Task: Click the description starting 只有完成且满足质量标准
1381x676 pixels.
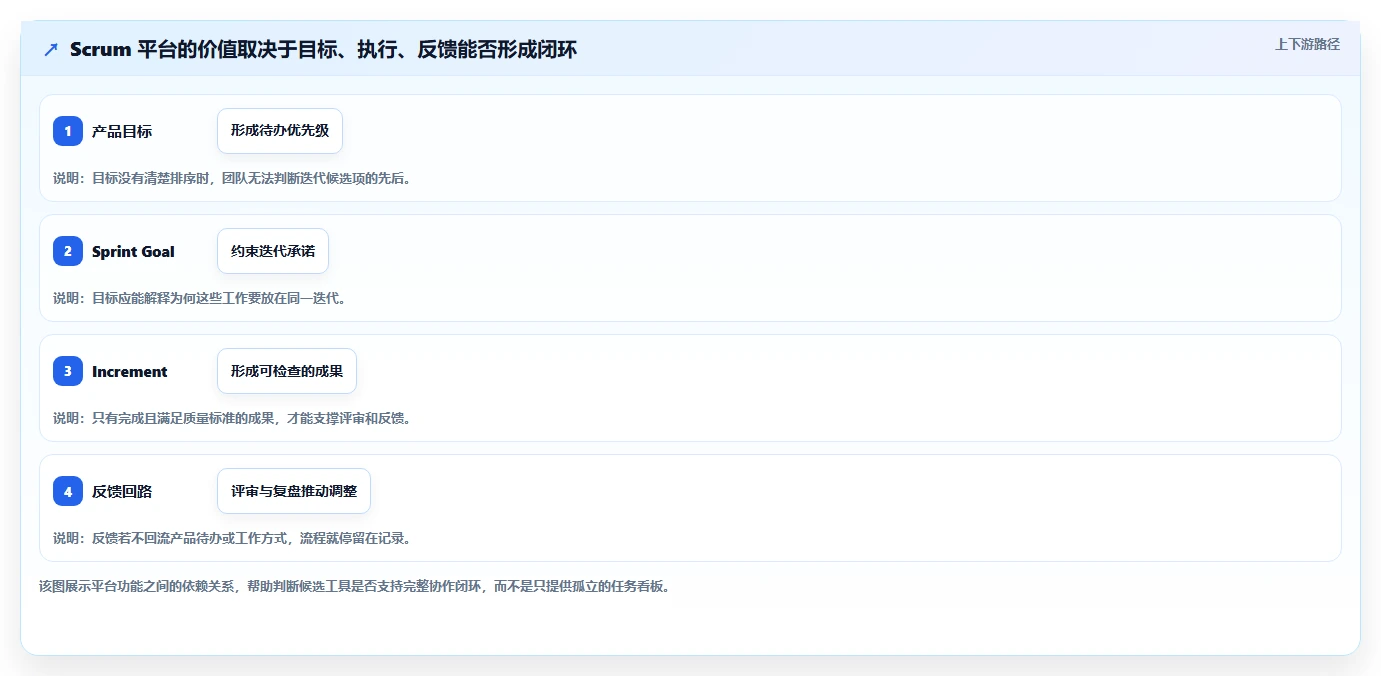Action: pyautogui.click(x=232, y=418)
